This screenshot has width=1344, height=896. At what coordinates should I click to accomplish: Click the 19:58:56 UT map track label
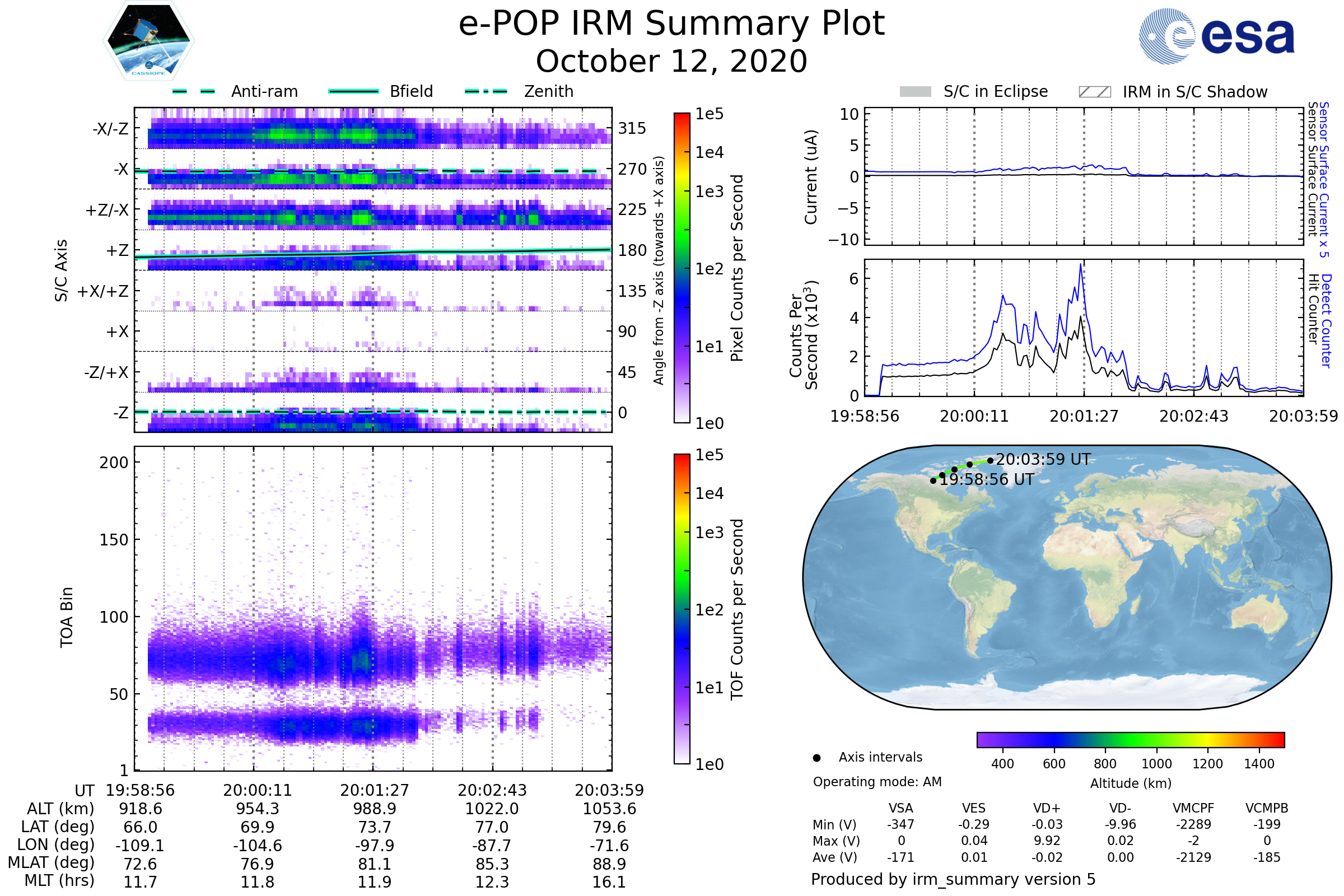987,479
